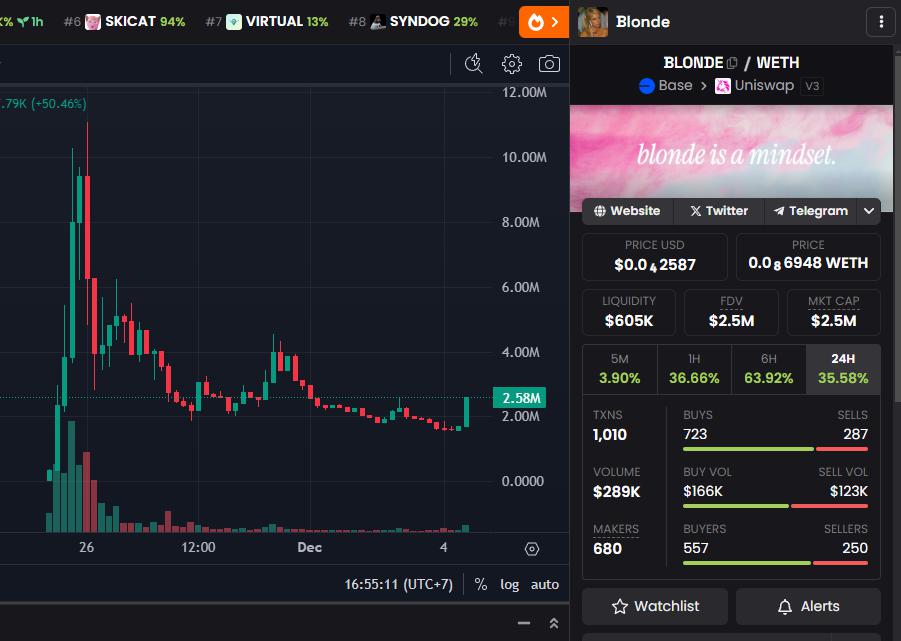Open trending #8 SYNDOG token
The image size is (901, 641).
[414, 22]
